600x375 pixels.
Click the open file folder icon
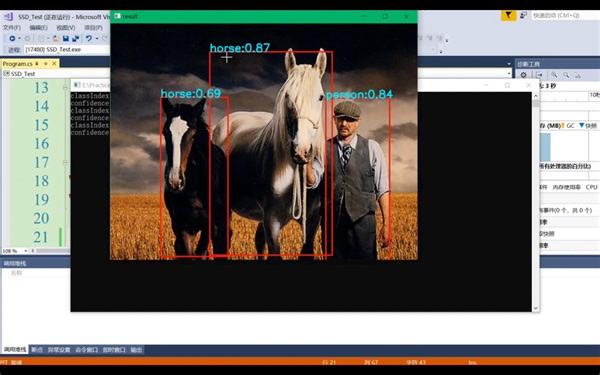[56, 38]
